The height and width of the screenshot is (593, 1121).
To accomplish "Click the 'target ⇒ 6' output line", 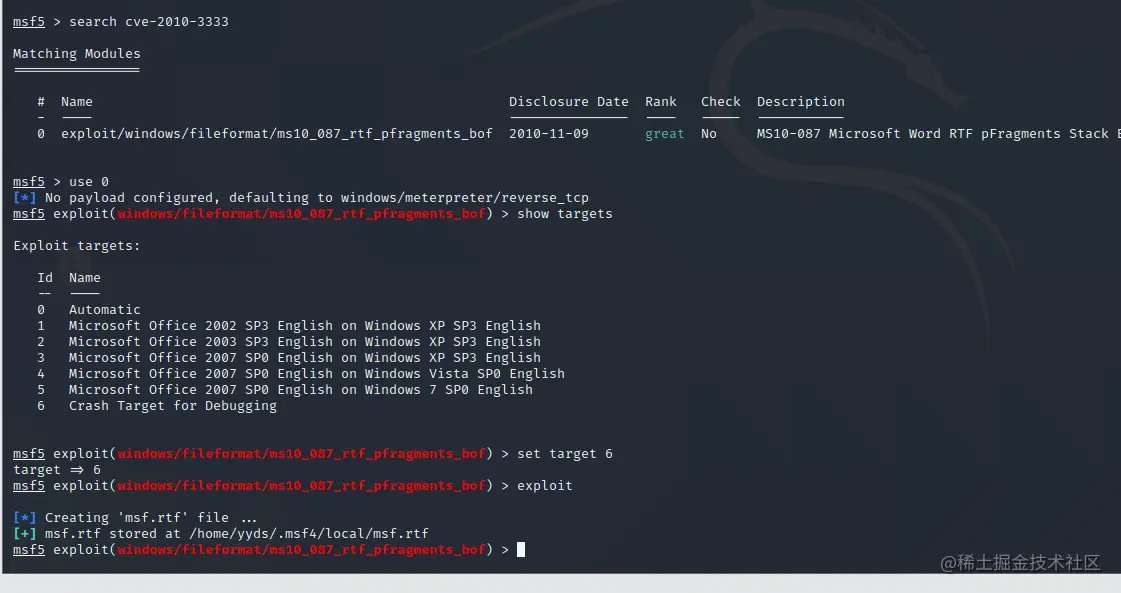I will click(56, 470).
